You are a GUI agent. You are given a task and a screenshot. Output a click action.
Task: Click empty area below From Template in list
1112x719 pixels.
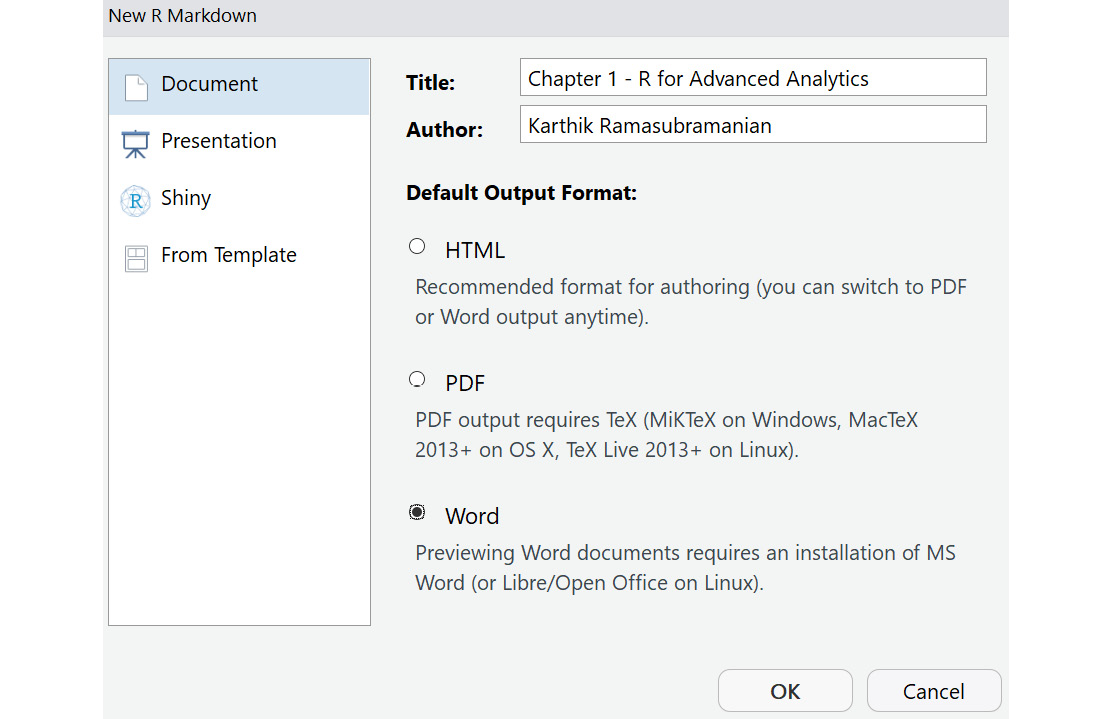pyautogui.click(x=239, y=450)
